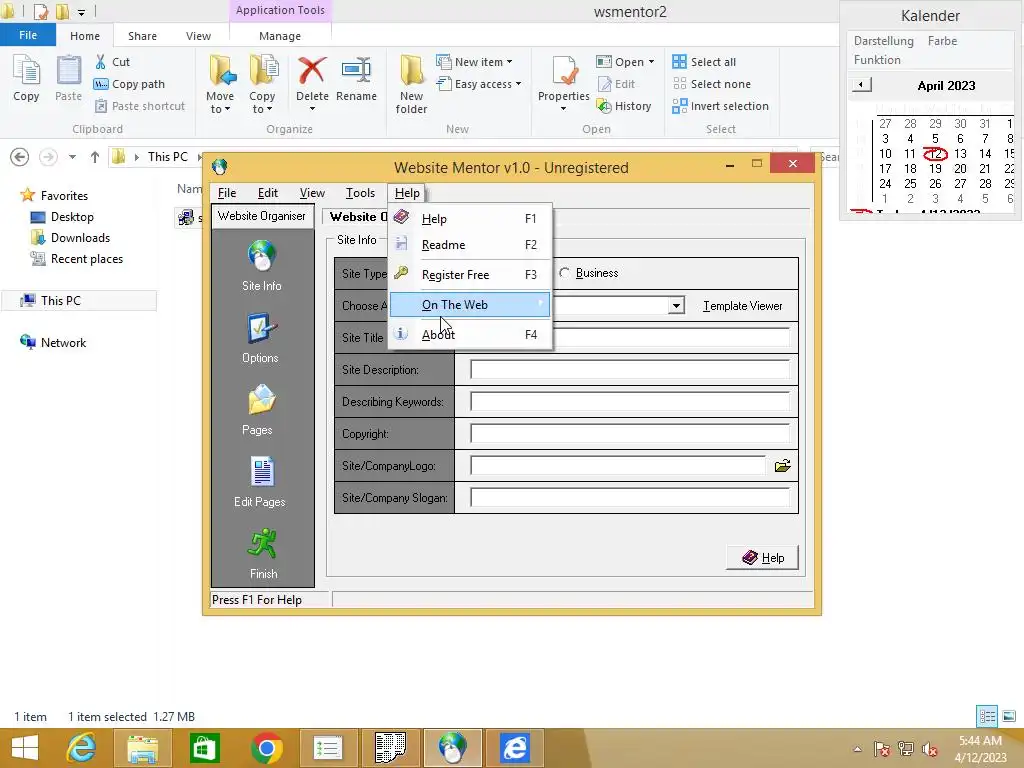Click the Describing Keywords input field

pos(630,402)
